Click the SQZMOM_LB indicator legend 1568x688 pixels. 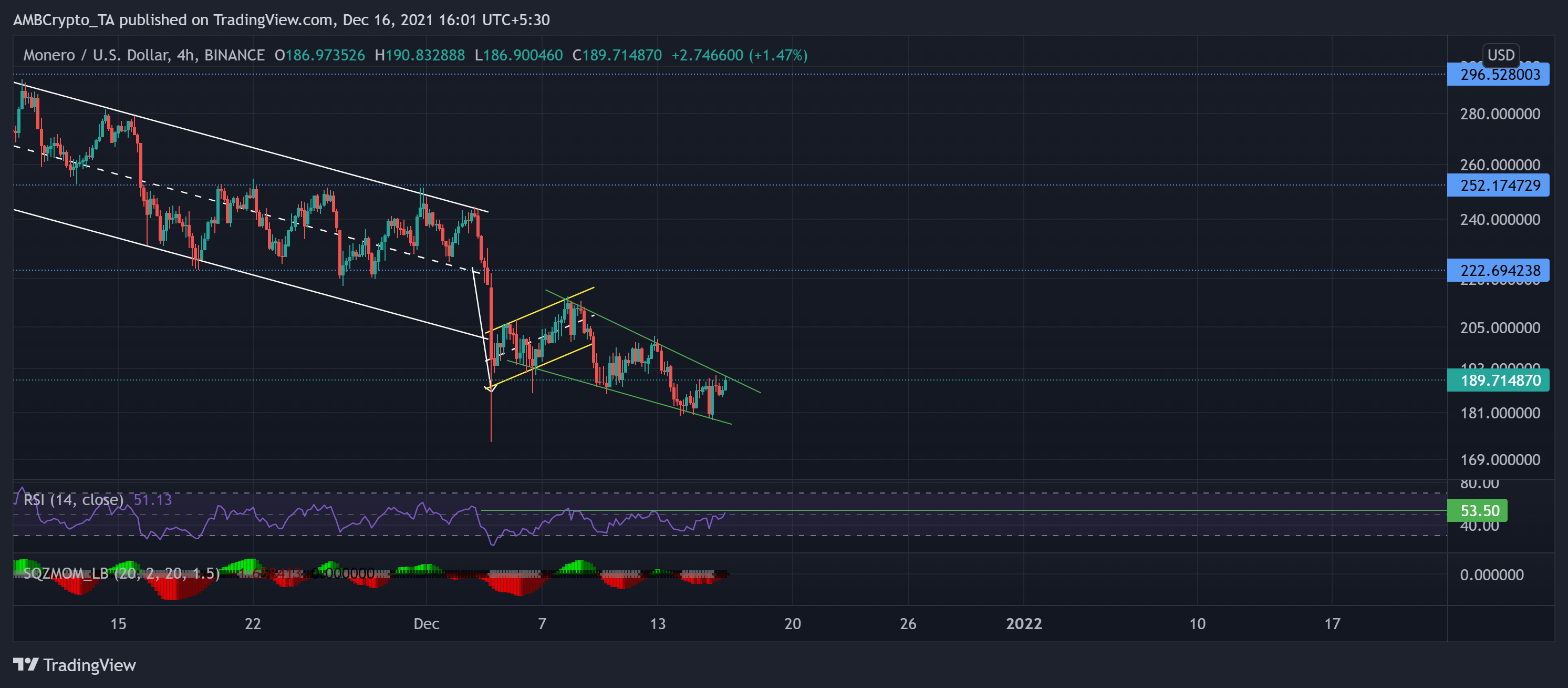[x=121, y=573]
